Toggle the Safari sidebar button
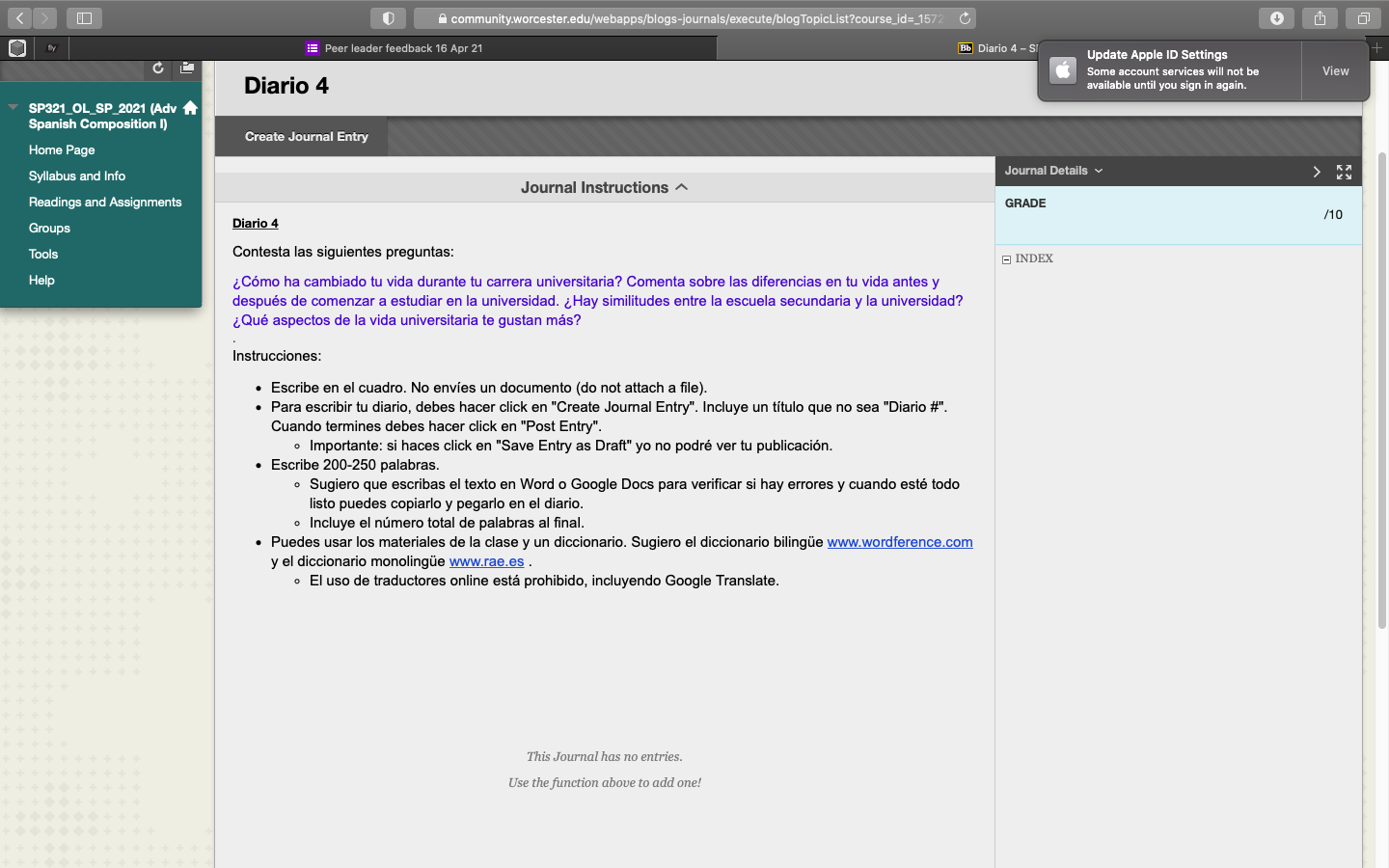This screenshot has width=1389, height=868. coord(84,18)
